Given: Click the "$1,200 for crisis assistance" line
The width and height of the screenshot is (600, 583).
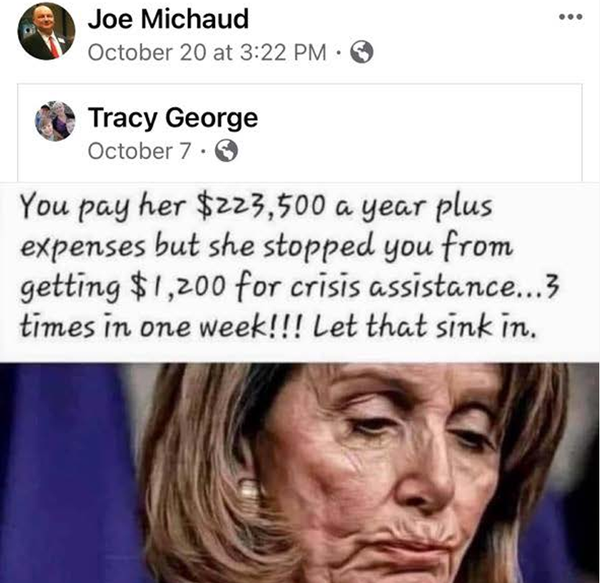Looking at the screenshot, I should (x=289, y=287).
